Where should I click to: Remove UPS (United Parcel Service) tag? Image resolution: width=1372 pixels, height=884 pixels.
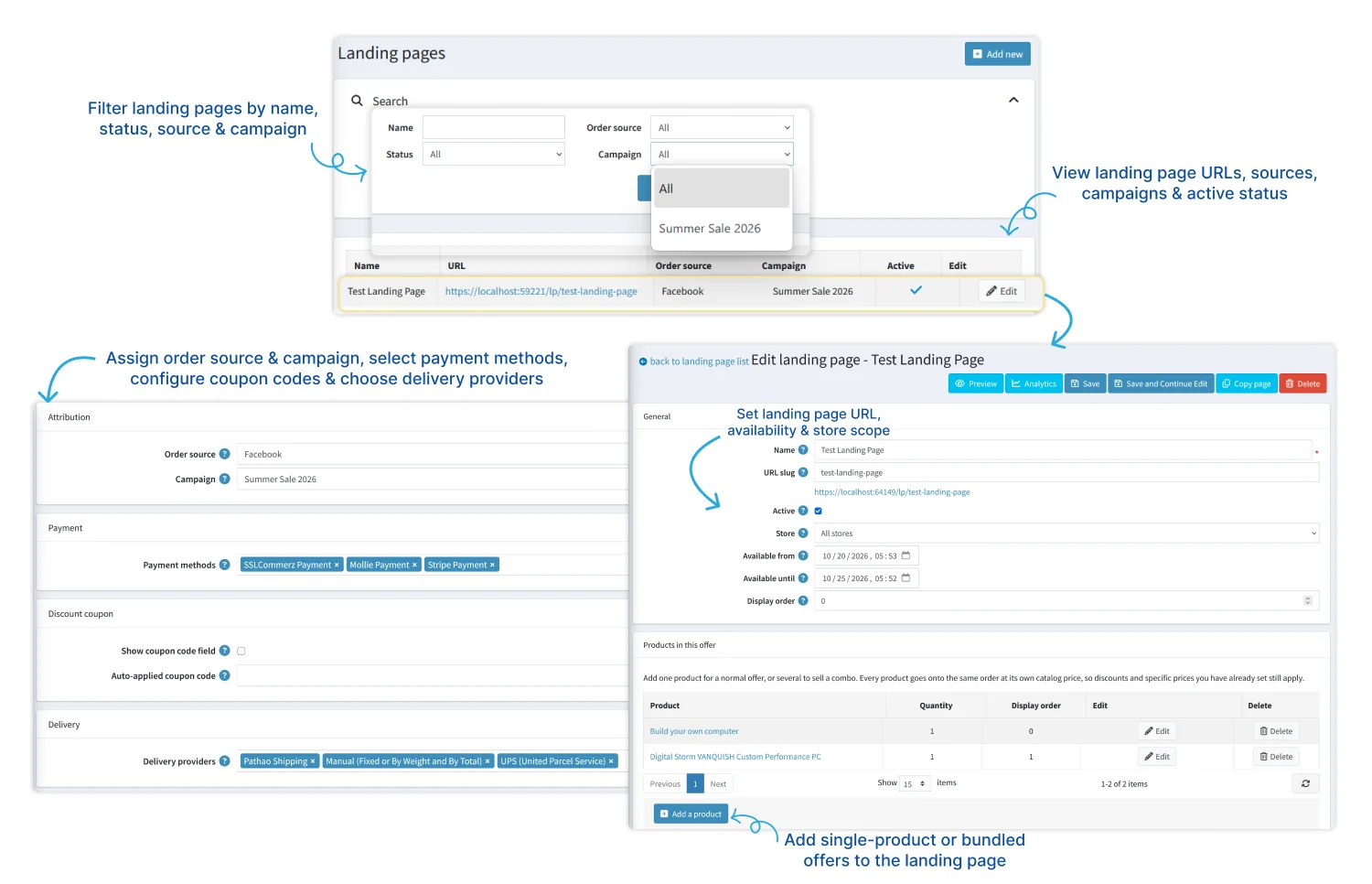(611, 761)
